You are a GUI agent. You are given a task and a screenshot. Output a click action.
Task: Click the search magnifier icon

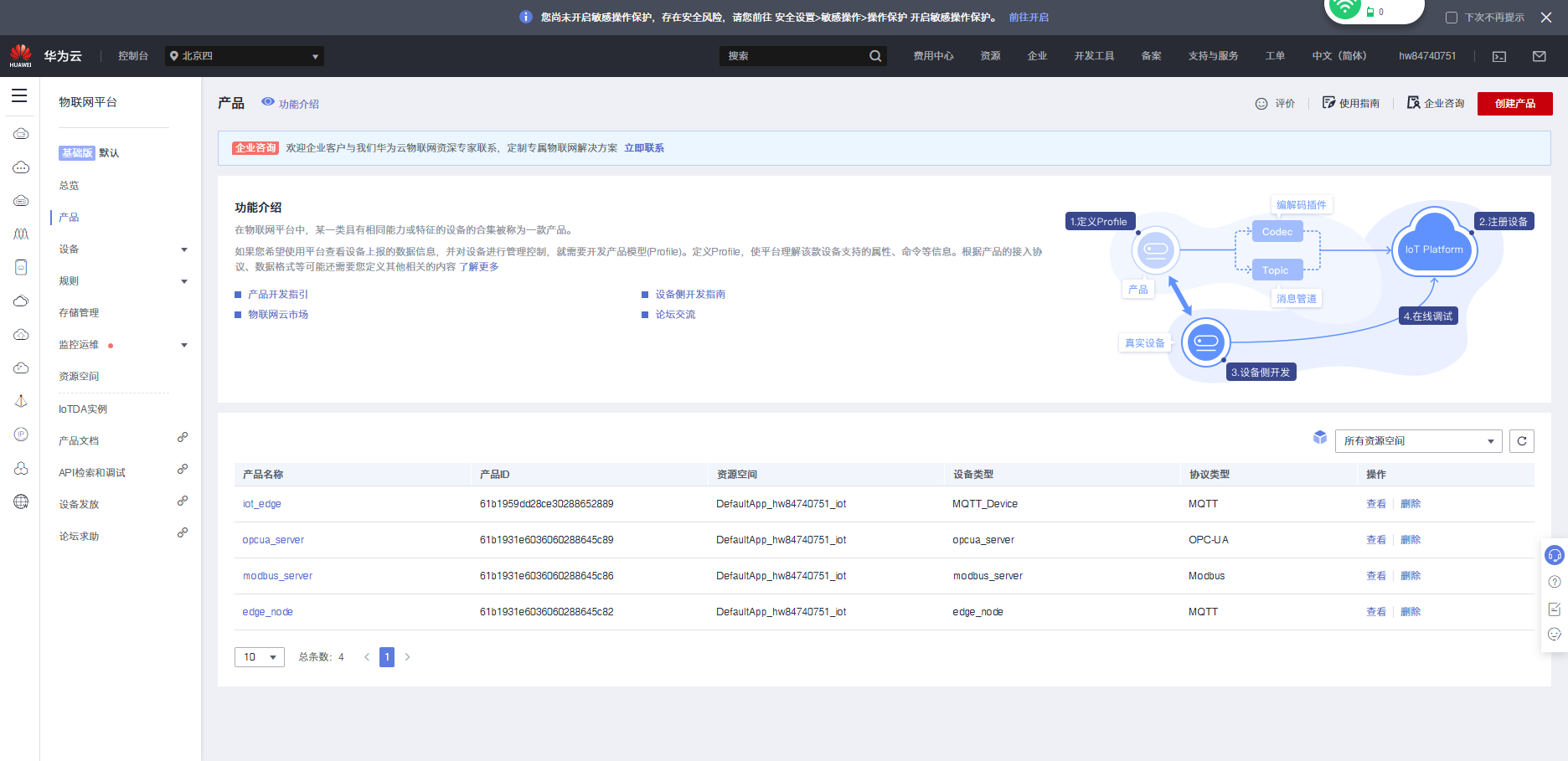875,56
